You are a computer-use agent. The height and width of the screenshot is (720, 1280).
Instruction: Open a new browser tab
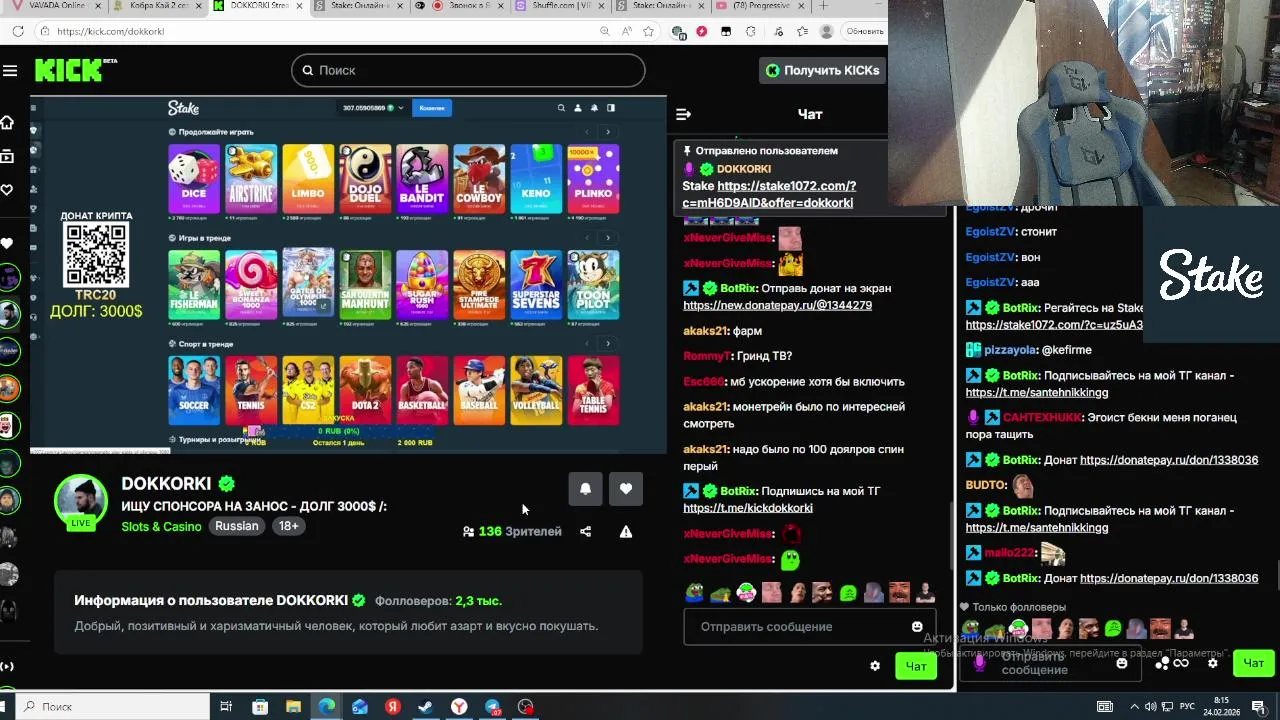823,6
